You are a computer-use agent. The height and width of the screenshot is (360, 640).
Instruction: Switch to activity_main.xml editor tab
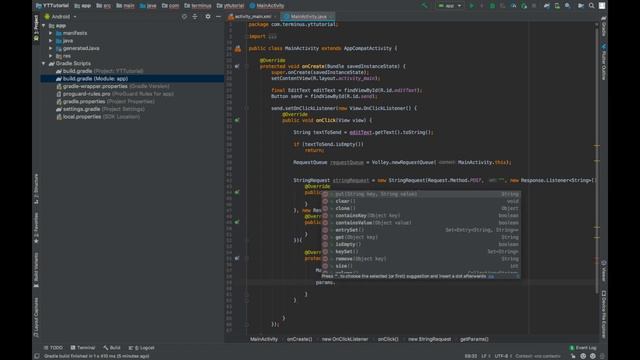[253, 16]
